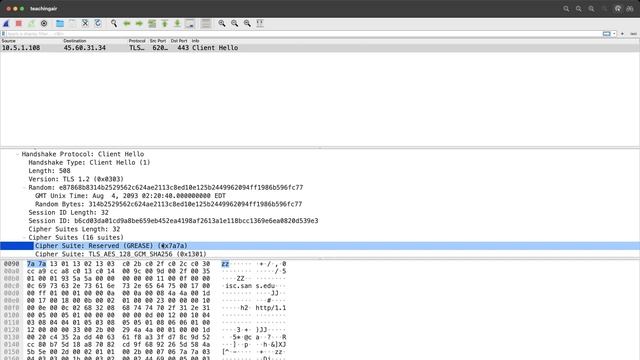Find a packet with magnifier icon
The image size is (640, 360).
click(114, 24)
